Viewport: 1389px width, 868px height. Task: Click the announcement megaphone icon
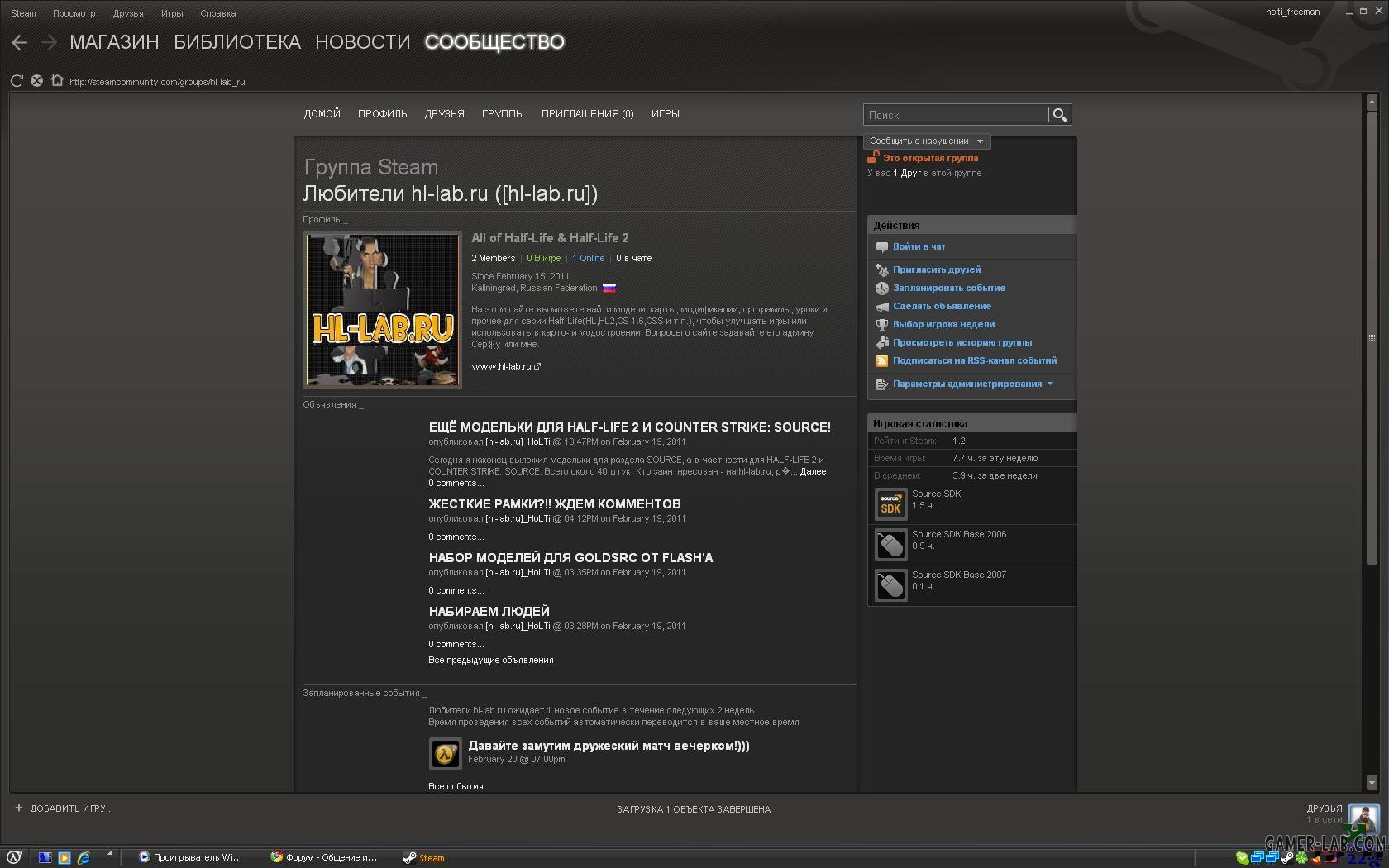coord(882,307)
